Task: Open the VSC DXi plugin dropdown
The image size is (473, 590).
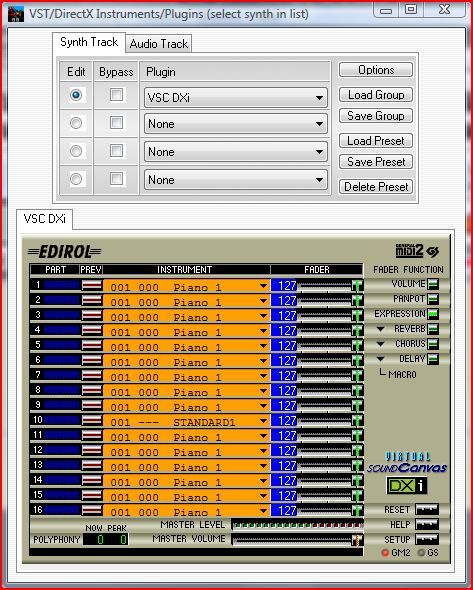Action: pos(236,98)
